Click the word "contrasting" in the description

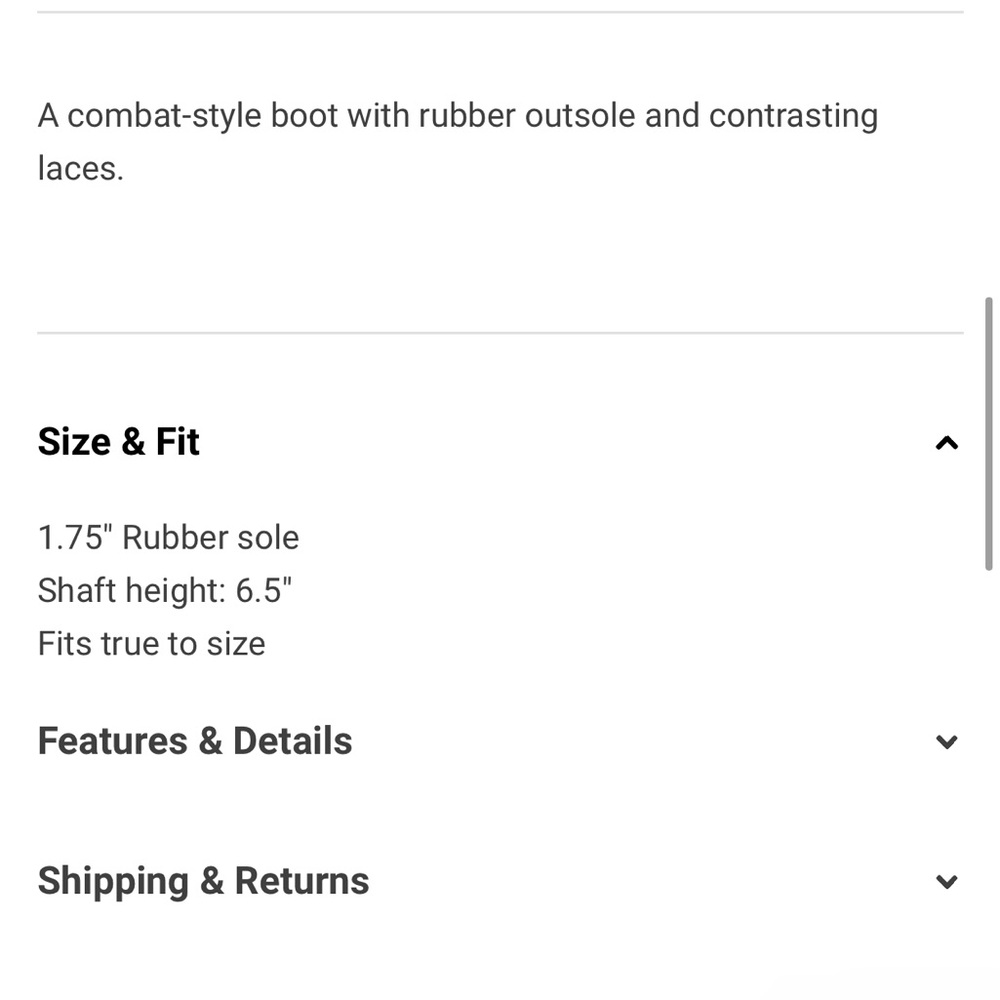coord(793,116)
